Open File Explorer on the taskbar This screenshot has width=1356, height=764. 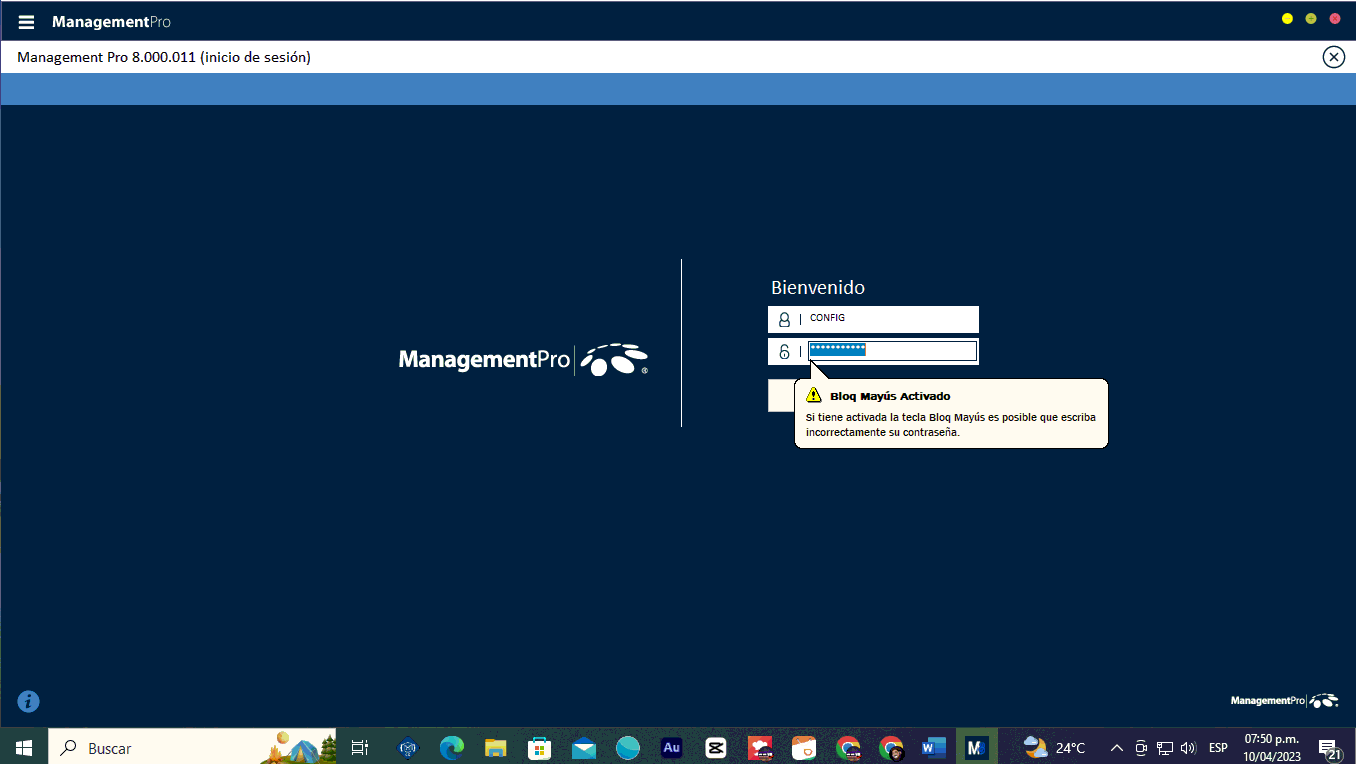pyautogui.click(x=496, y=747)
